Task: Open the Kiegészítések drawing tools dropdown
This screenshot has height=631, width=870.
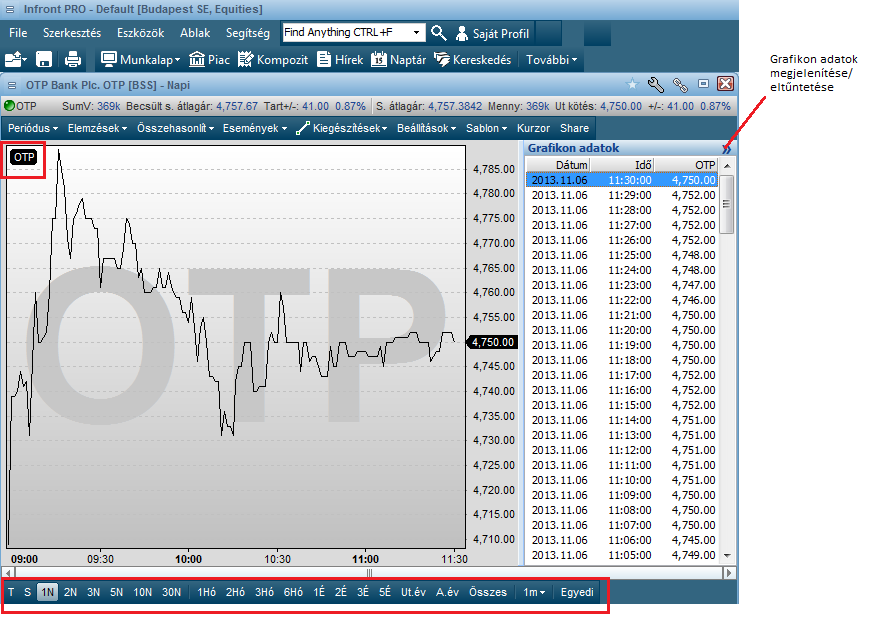Action: 342,128
